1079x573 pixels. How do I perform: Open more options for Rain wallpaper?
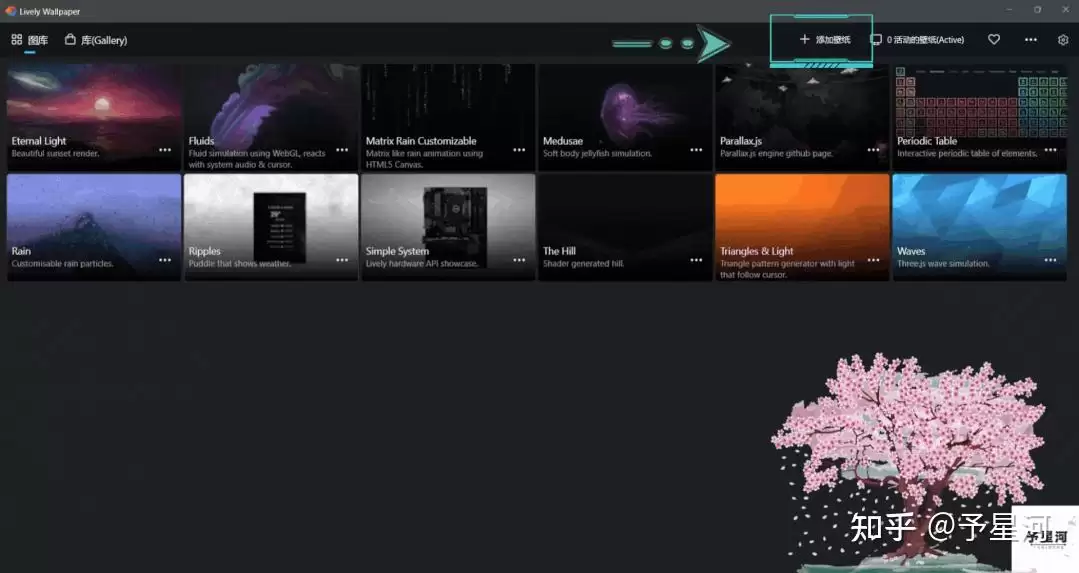click(165, 260)
